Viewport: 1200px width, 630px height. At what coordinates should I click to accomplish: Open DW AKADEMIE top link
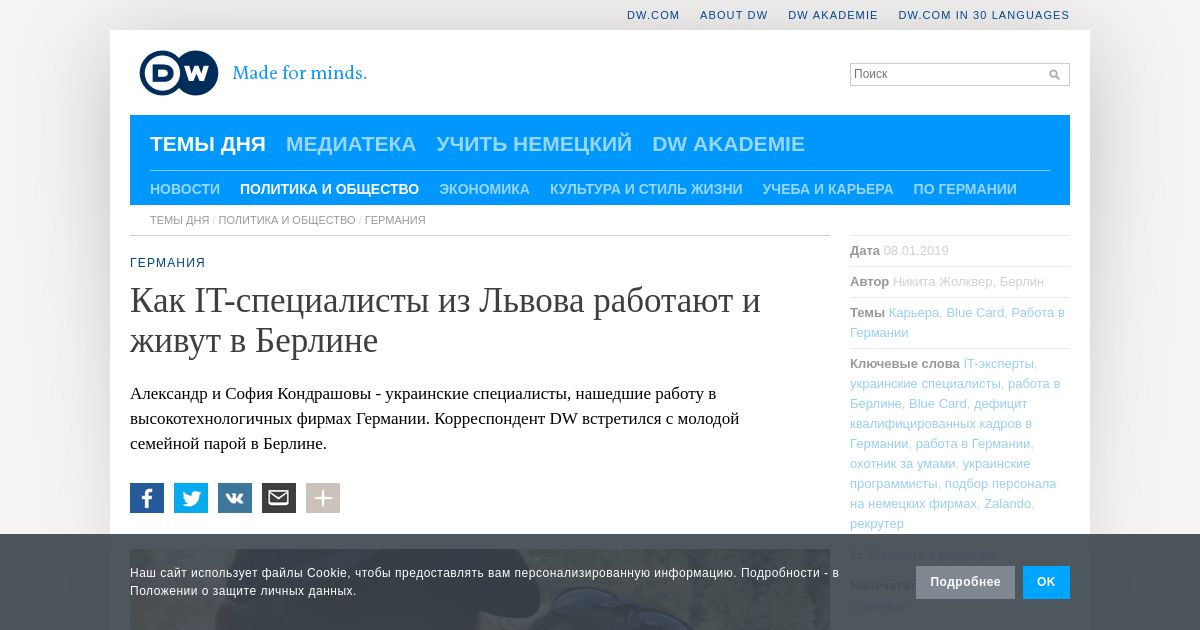833,15
